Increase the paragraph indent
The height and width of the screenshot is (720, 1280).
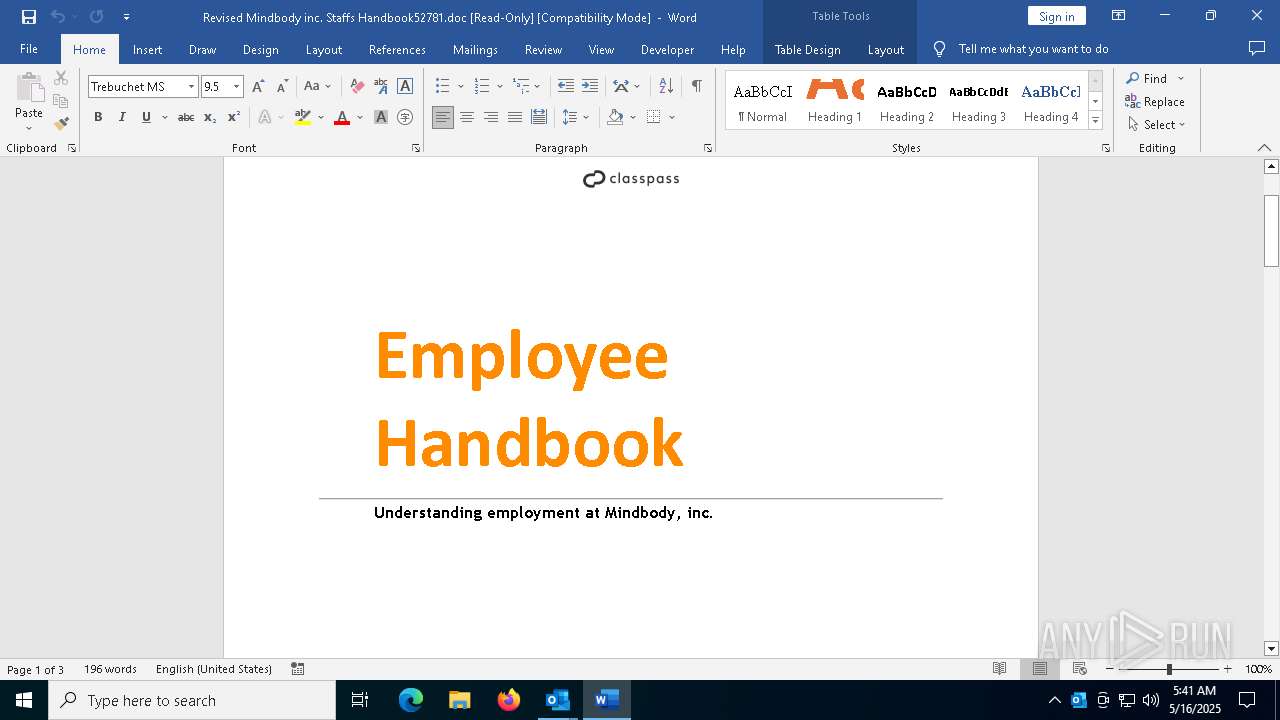click(590, 86)
